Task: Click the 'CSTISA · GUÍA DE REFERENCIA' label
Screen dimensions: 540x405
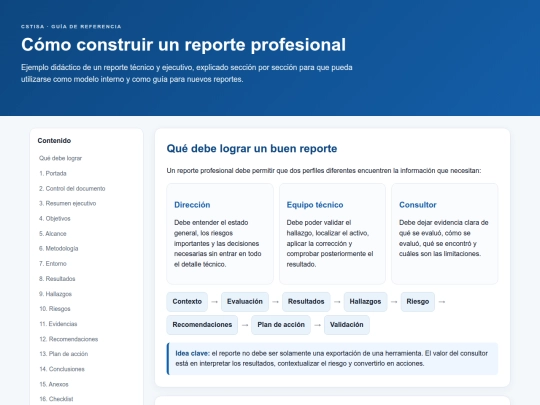Action: [71, 27]
